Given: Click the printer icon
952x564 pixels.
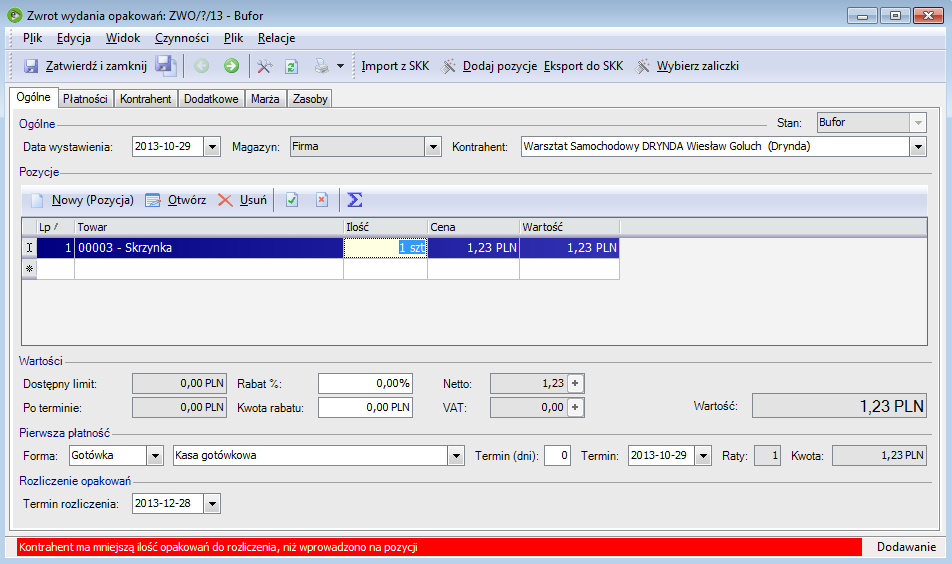Looking at the screenshot, I should pyautogui.click(x=322, y=66).
